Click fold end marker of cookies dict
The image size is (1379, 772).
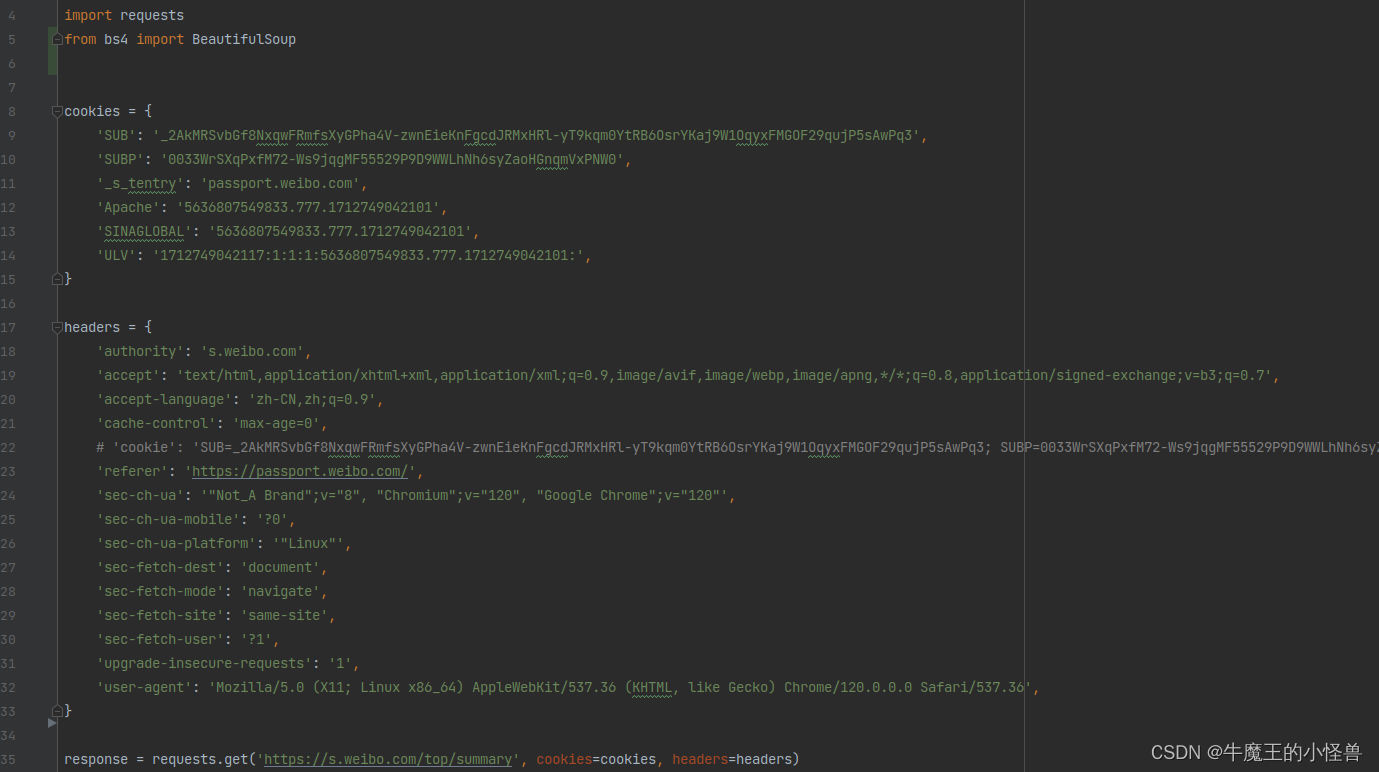tap(57, 279)
